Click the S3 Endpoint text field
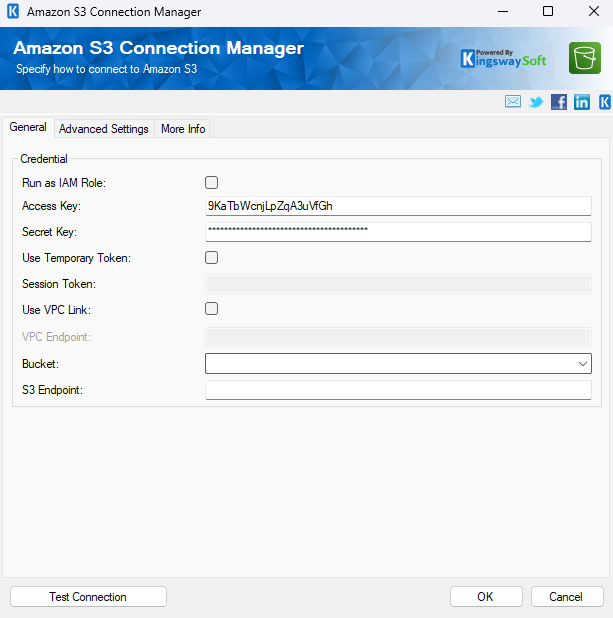The image size is (613, 618). (398, 390)
